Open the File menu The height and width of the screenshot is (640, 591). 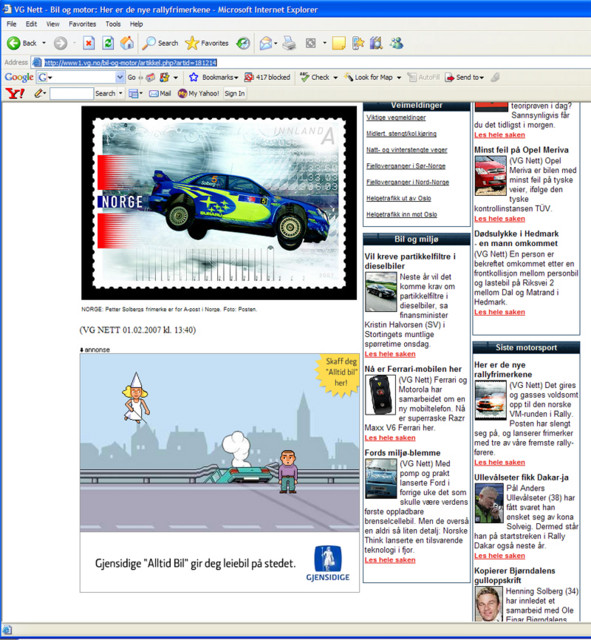[11, 24]
